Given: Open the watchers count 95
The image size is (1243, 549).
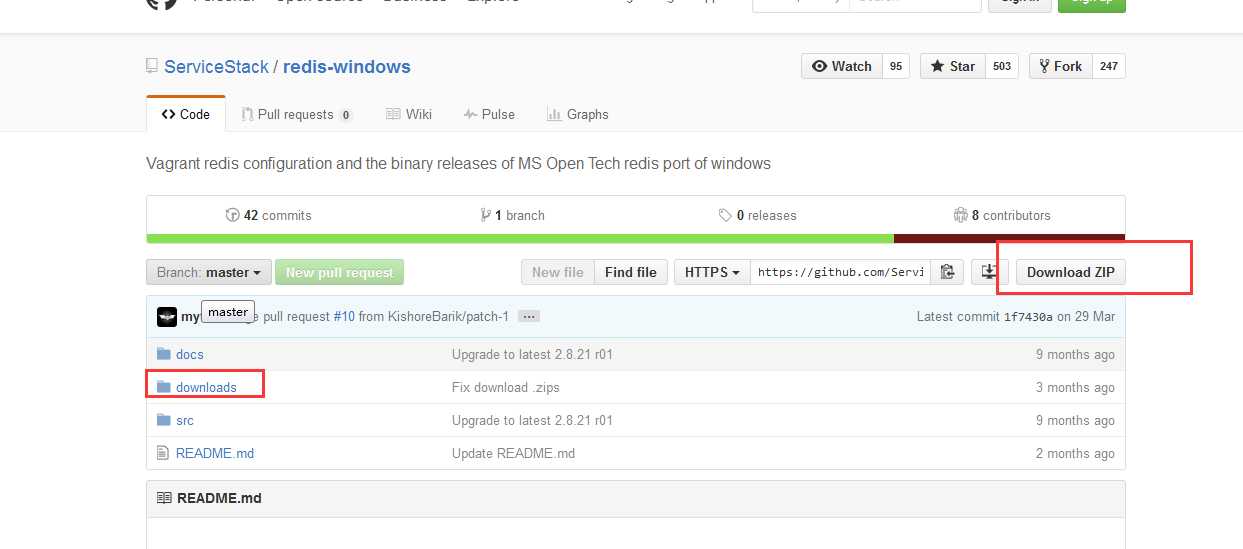Looking at the screenshot, I should [x=895, y=66].
